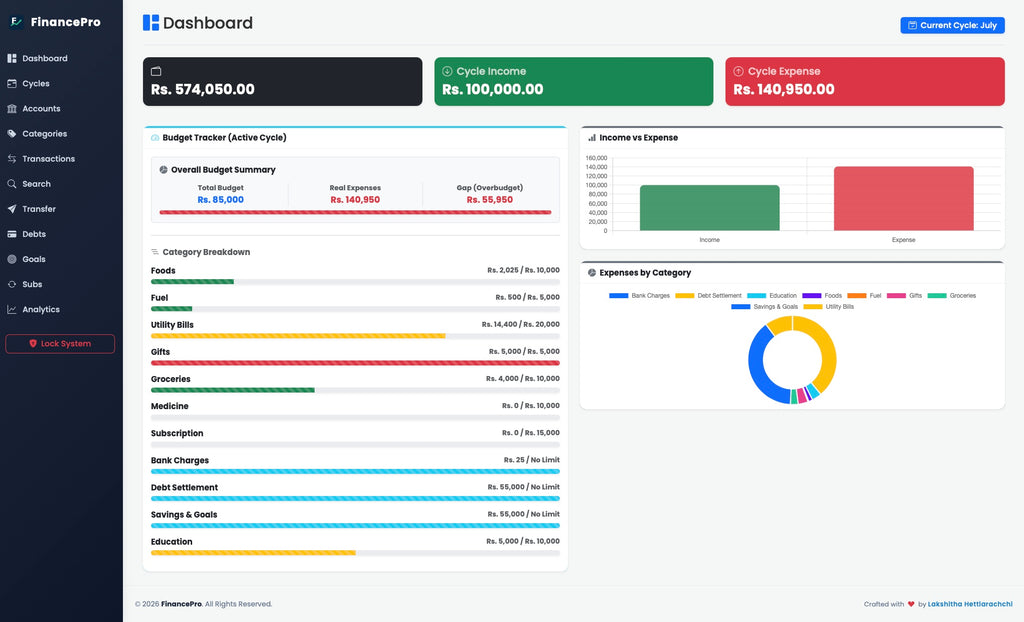Click the heart icon in footer
The width and height of the screenshot is (1024, 622).
[x=911, y=604]
